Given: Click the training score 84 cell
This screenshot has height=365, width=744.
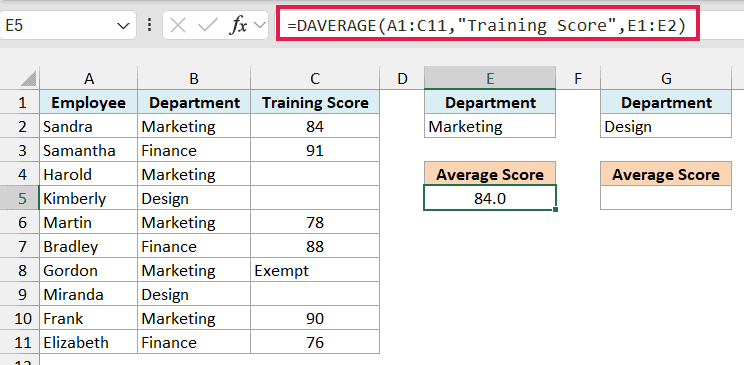Looking at the screenshot, I should (315, 126).
